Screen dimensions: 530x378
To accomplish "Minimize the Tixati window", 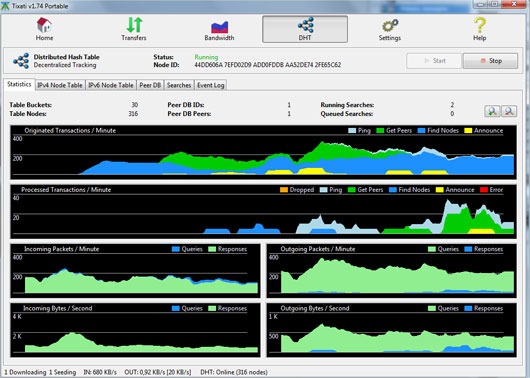I will (481, 4).
